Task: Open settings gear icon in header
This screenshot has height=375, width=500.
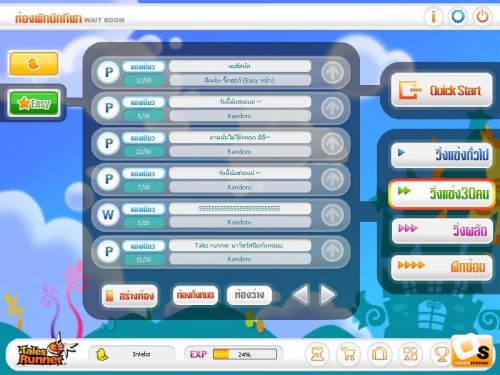Action: click(x=458, y=16)
